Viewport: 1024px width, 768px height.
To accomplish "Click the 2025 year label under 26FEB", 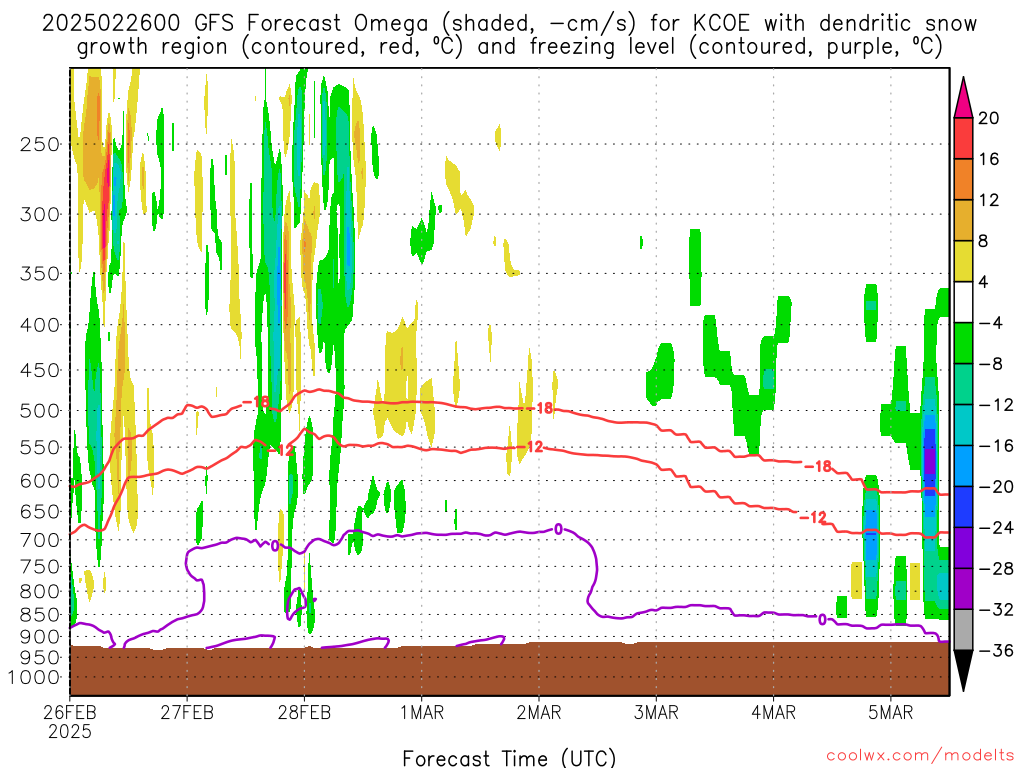I will click(70, 731).
